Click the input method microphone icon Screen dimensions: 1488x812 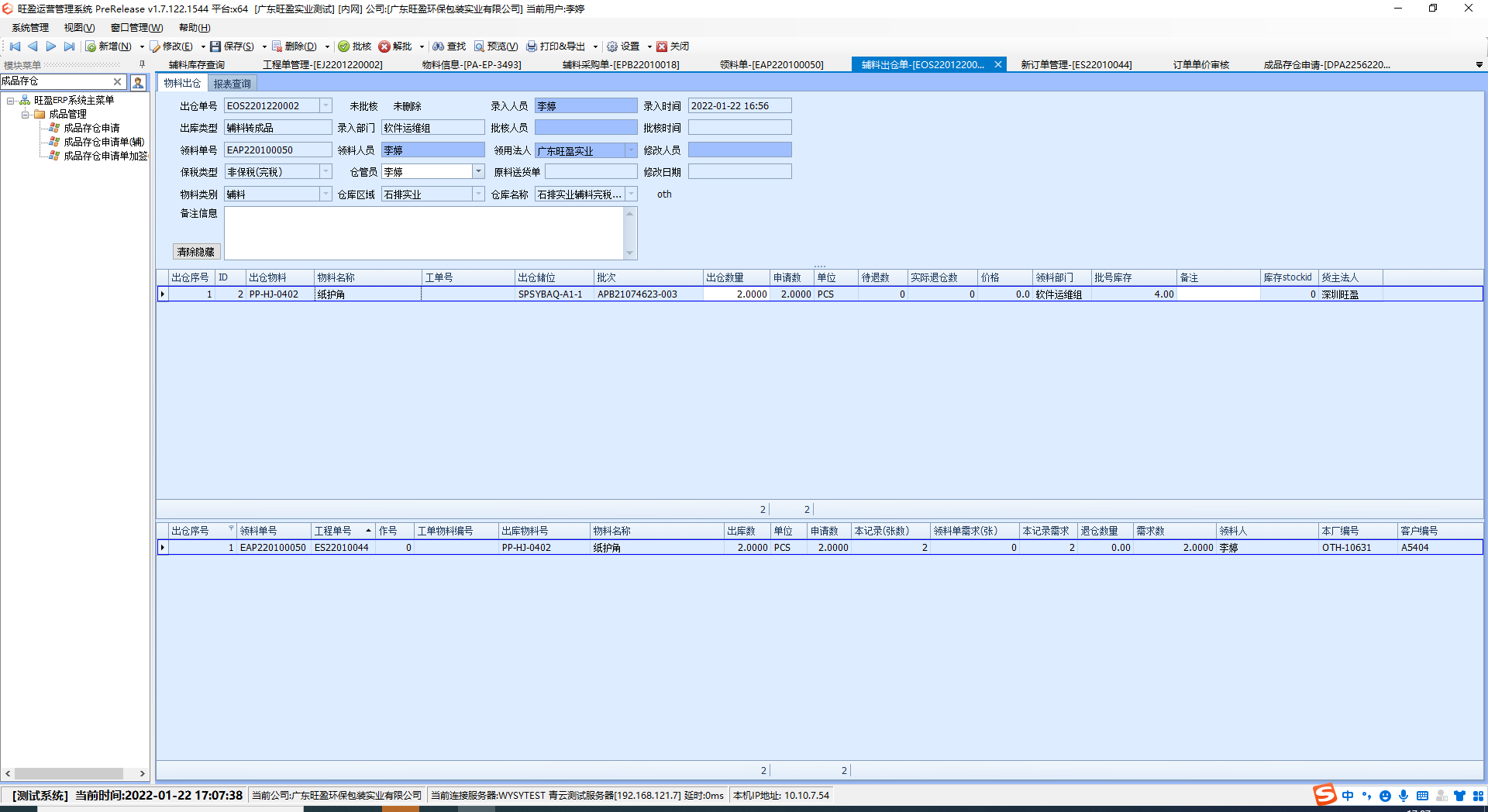pos(1404,796)
